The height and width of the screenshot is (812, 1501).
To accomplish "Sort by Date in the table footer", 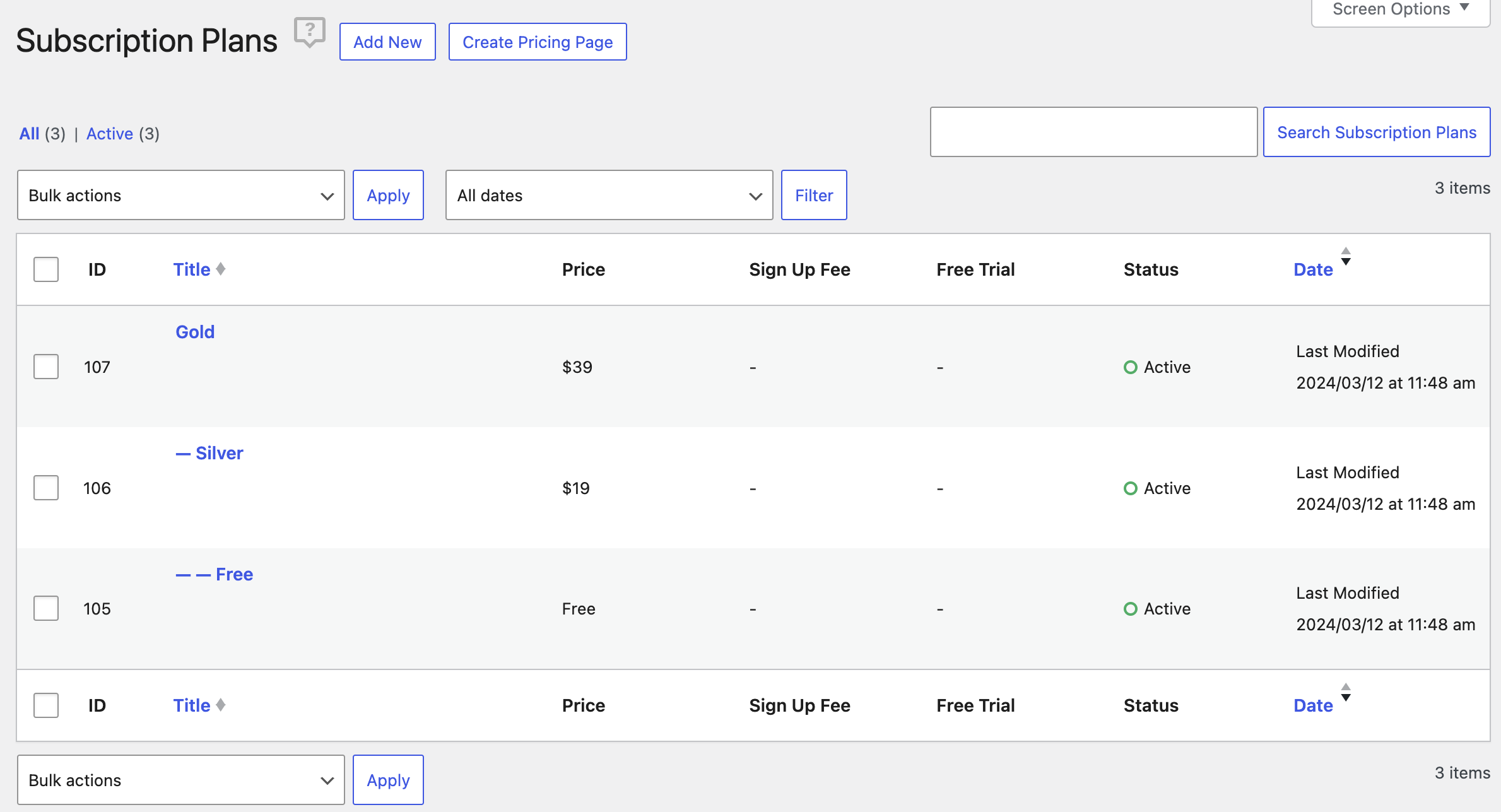I will [x=1313, y=705].
